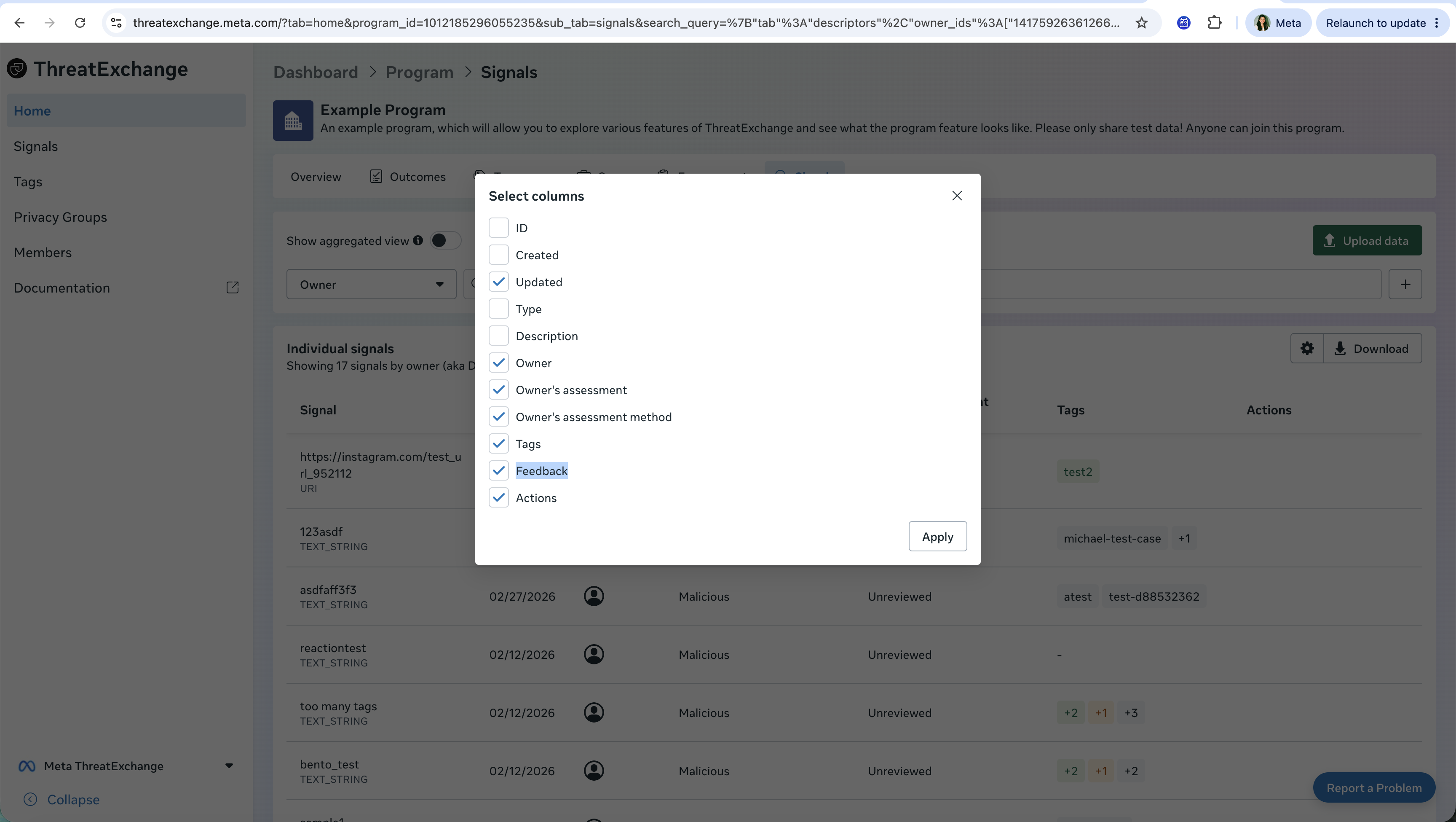Click the address bar URL

point(626,23)
